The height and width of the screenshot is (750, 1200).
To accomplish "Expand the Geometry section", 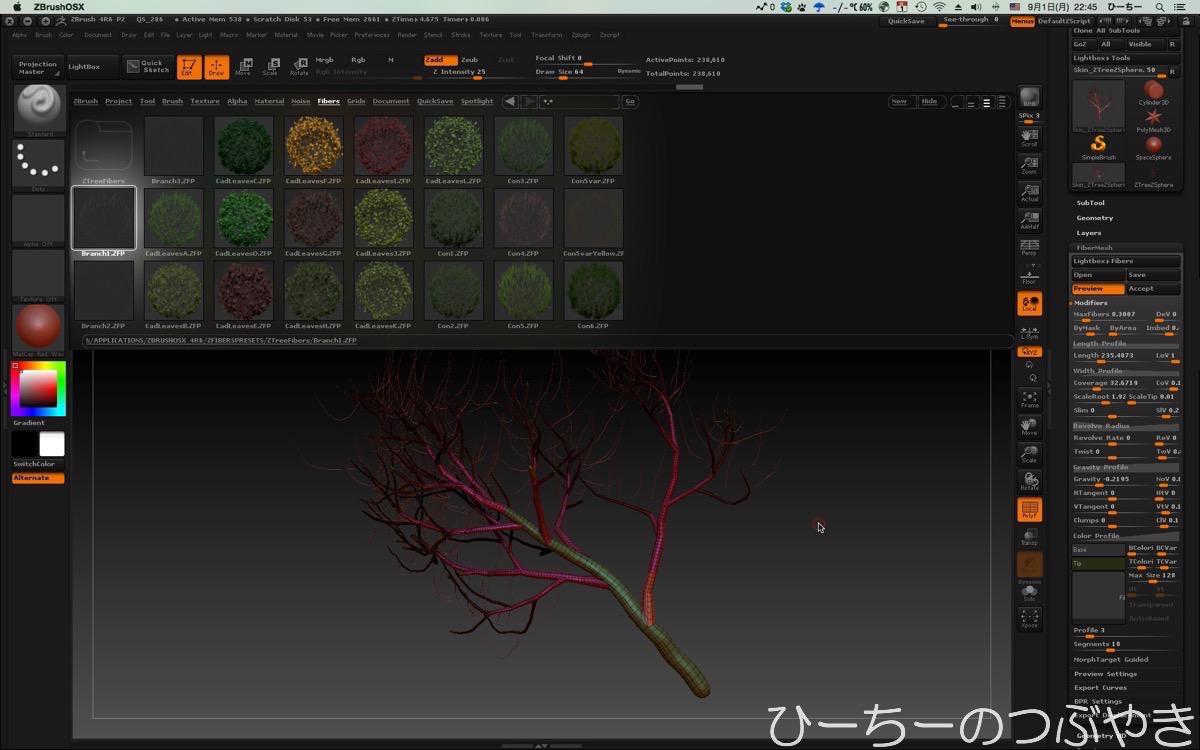I will [1094, 218].
